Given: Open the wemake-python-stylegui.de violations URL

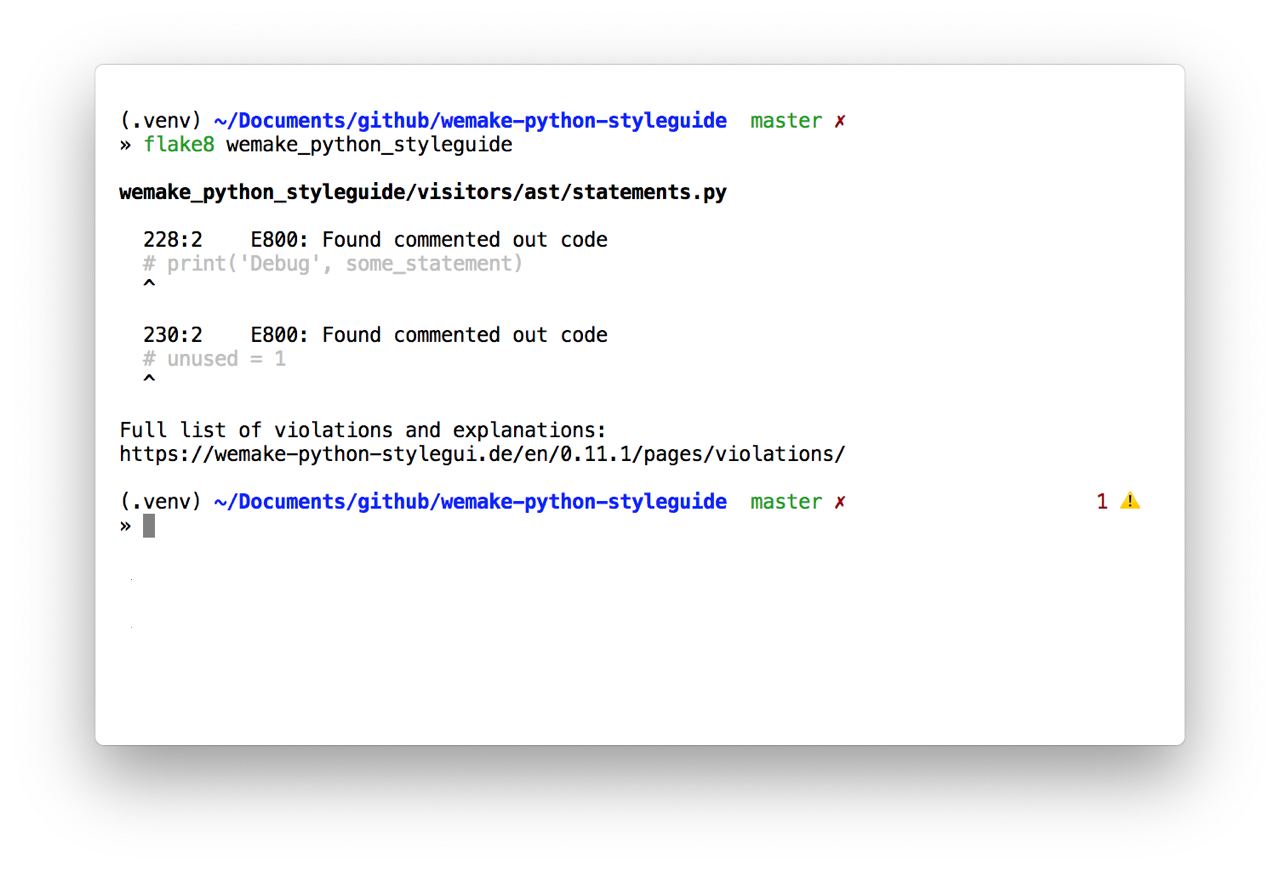Looking at the screenshot, I should 482,454.
